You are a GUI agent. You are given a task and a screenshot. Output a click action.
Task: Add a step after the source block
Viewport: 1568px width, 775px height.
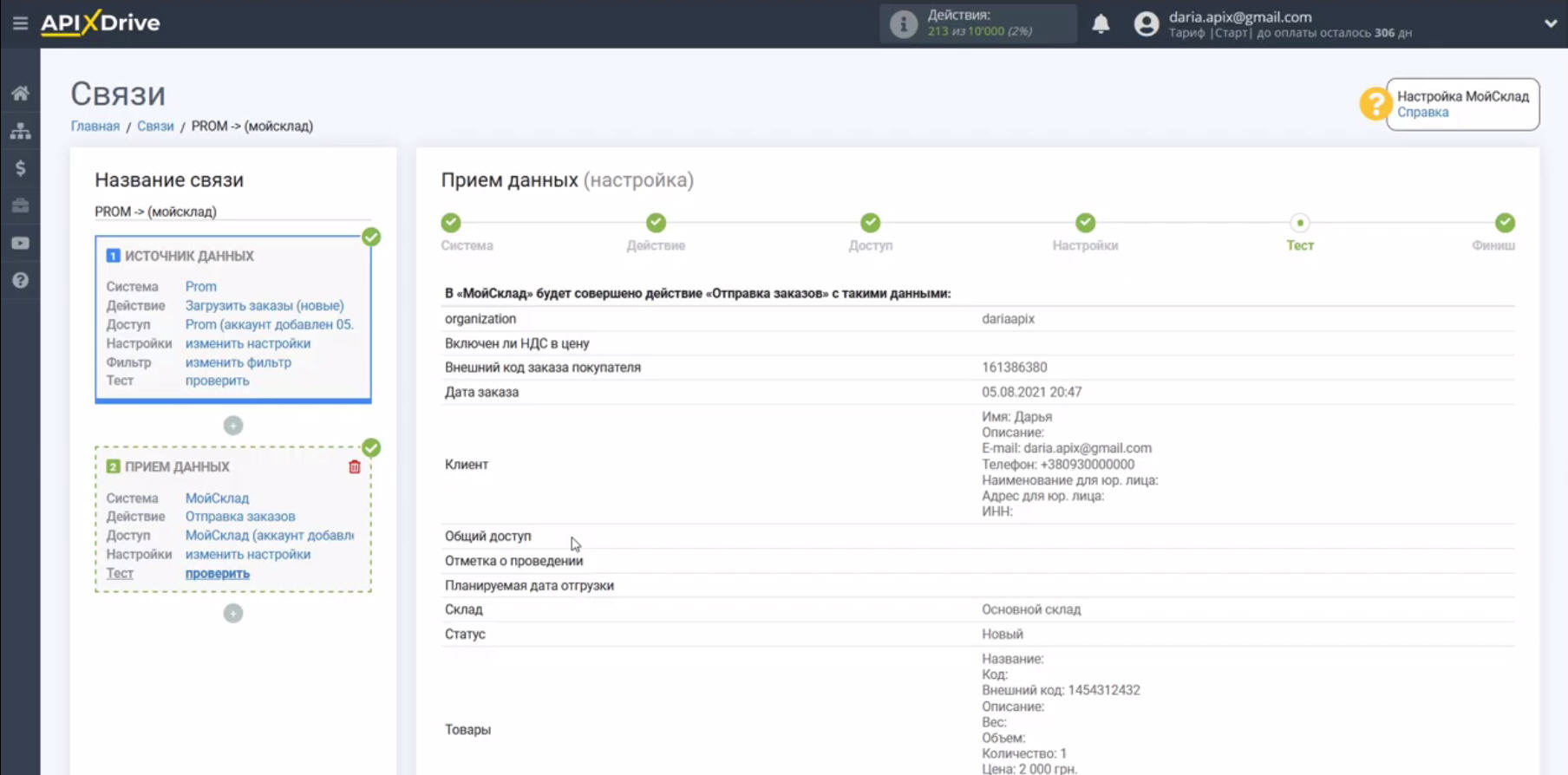point(233,426)
